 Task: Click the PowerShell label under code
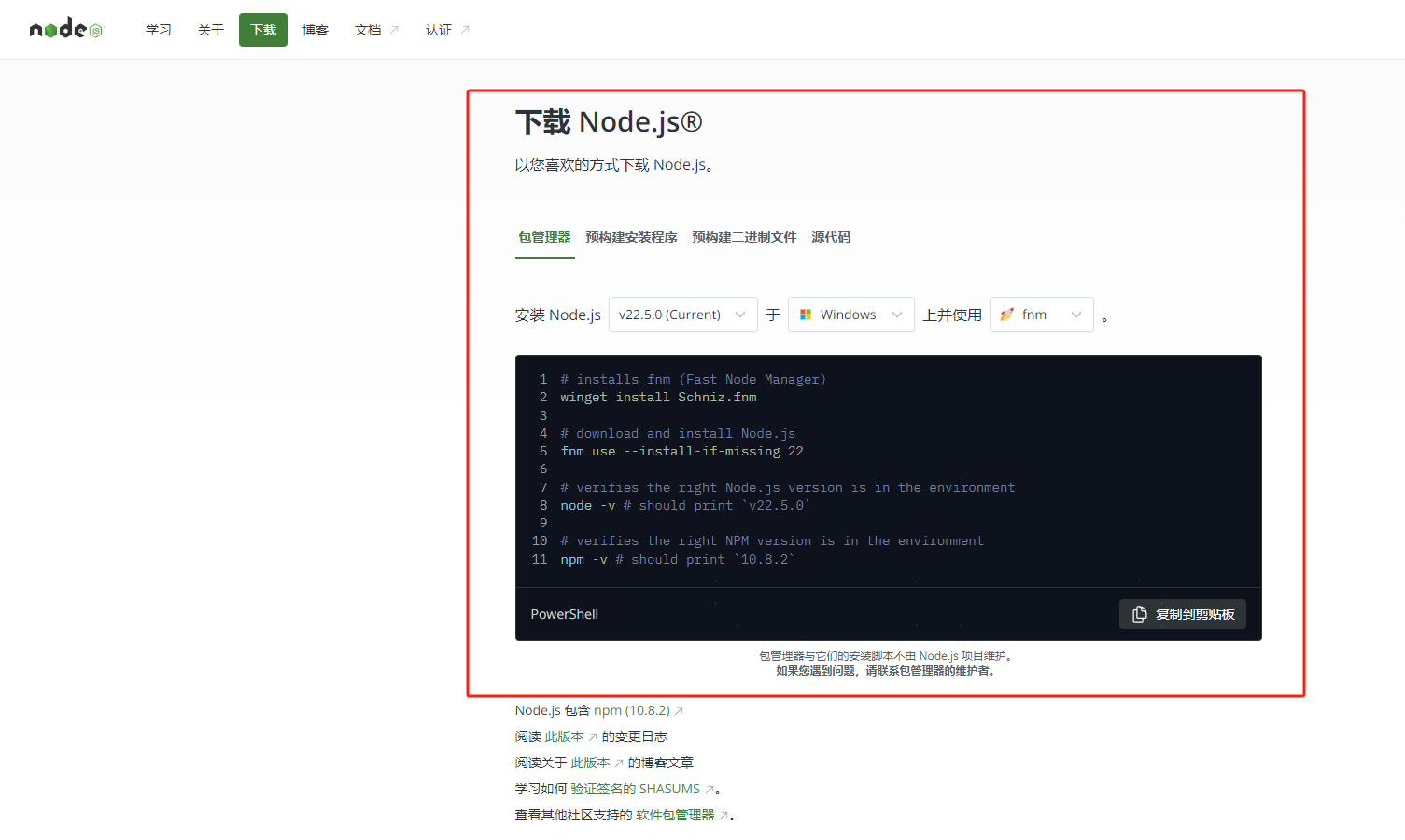(564, 614)
